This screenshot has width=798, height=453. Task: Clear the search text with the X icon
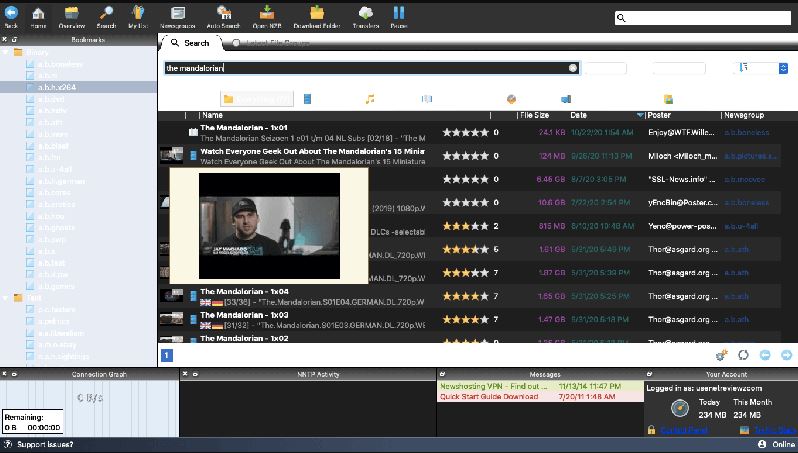(573, 68)
